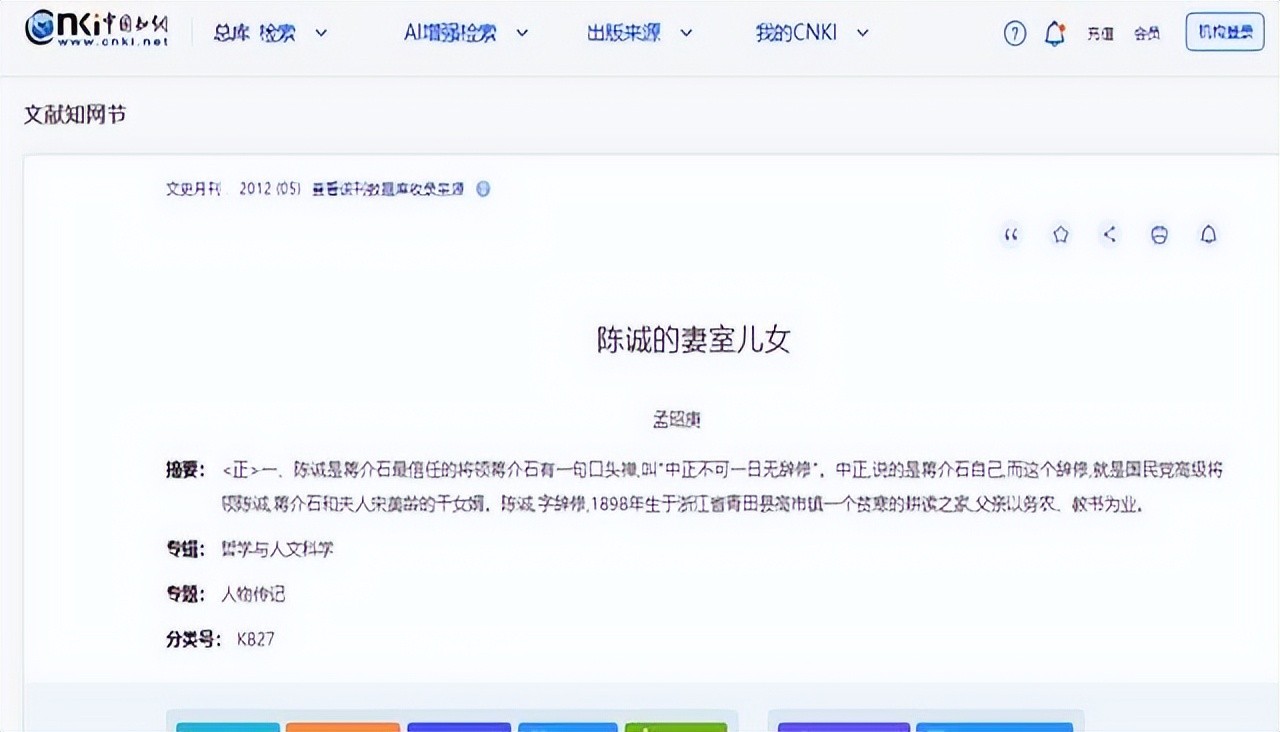Click the CNKI logo
1280x732 pixels.
(x=96, y=30)
